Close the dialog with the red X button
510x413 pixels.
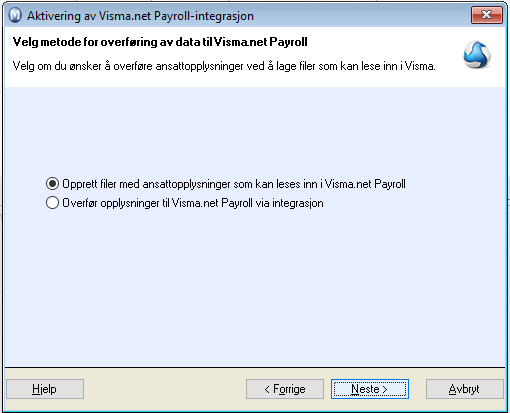coord(487,15)
